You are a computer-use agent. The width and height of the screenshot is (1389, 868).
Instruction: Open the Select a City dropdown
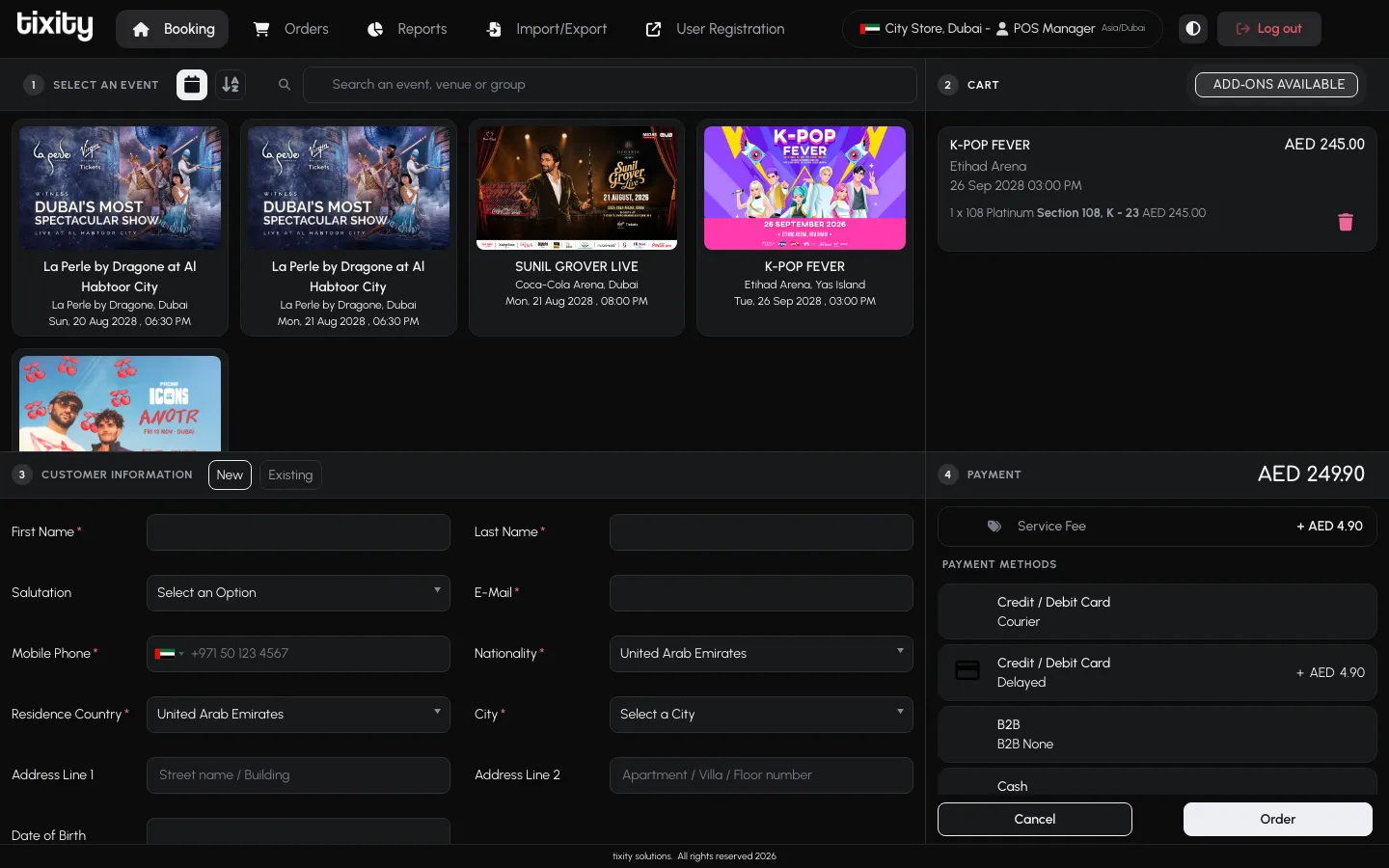pyautogui.click(x=761, y=715)
